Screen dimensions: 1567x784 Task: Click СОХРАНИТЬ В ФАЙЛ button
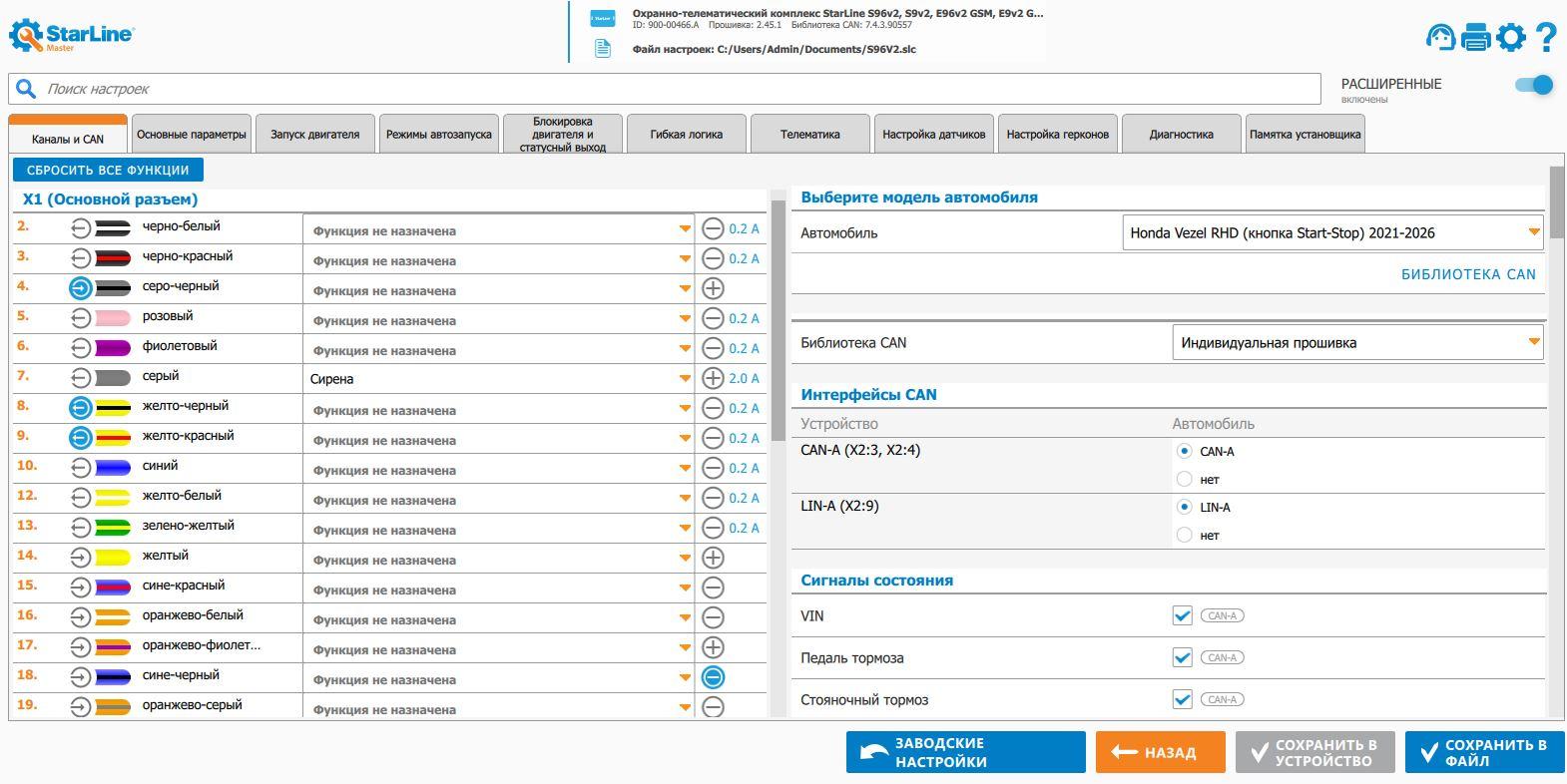(1485, 752)
